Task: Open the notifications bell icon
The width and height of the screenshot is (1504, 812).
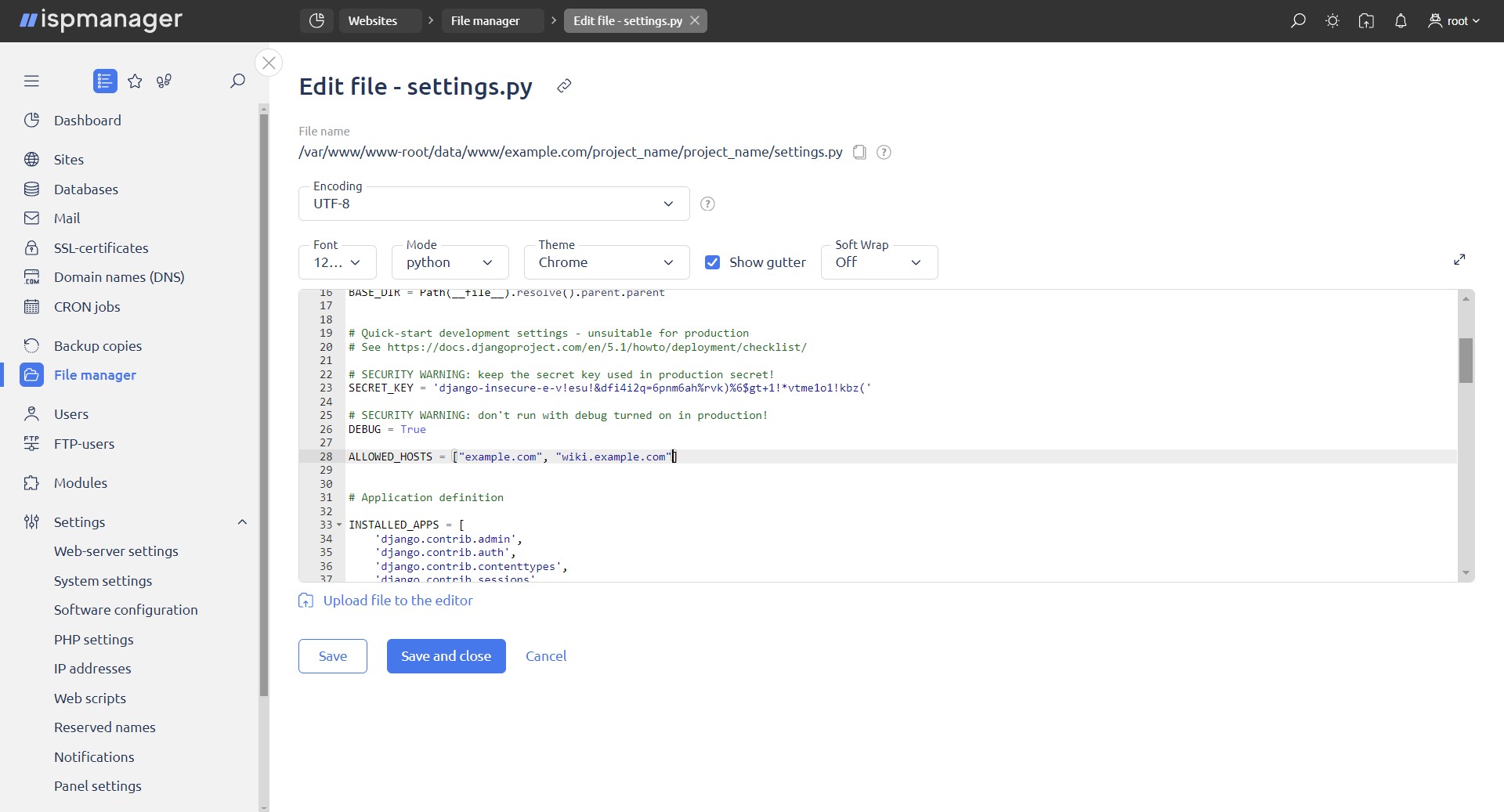Action: tap(1401, 21)
